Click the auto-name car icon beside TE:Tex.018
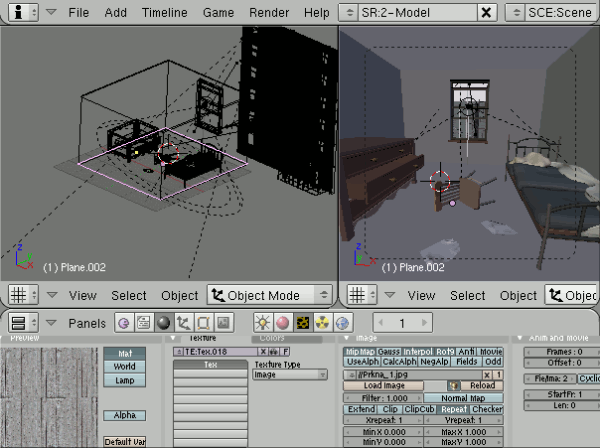The height and width of the screenshot is (448, 600). click(x=274, y=352)
